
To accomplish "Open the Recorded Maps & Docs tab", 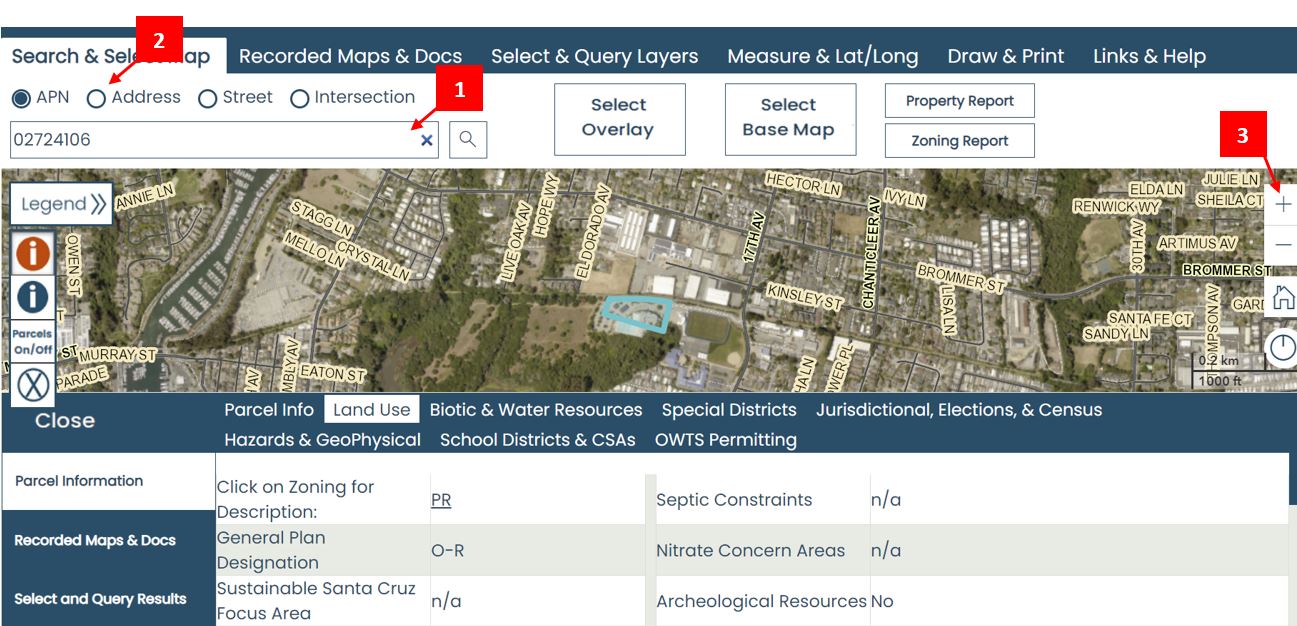I will point(351,56).
